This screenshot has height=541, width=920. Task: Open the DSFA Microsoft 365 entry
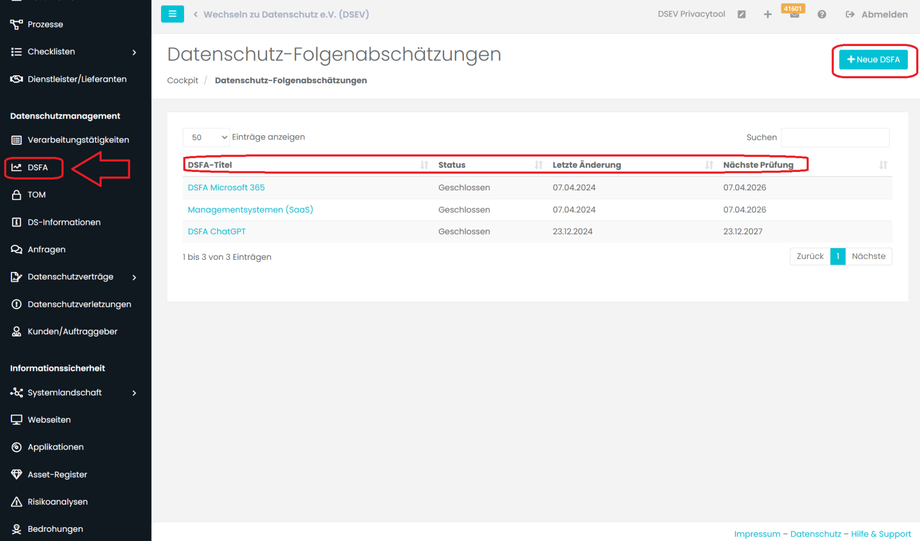[x=226, y=188]
